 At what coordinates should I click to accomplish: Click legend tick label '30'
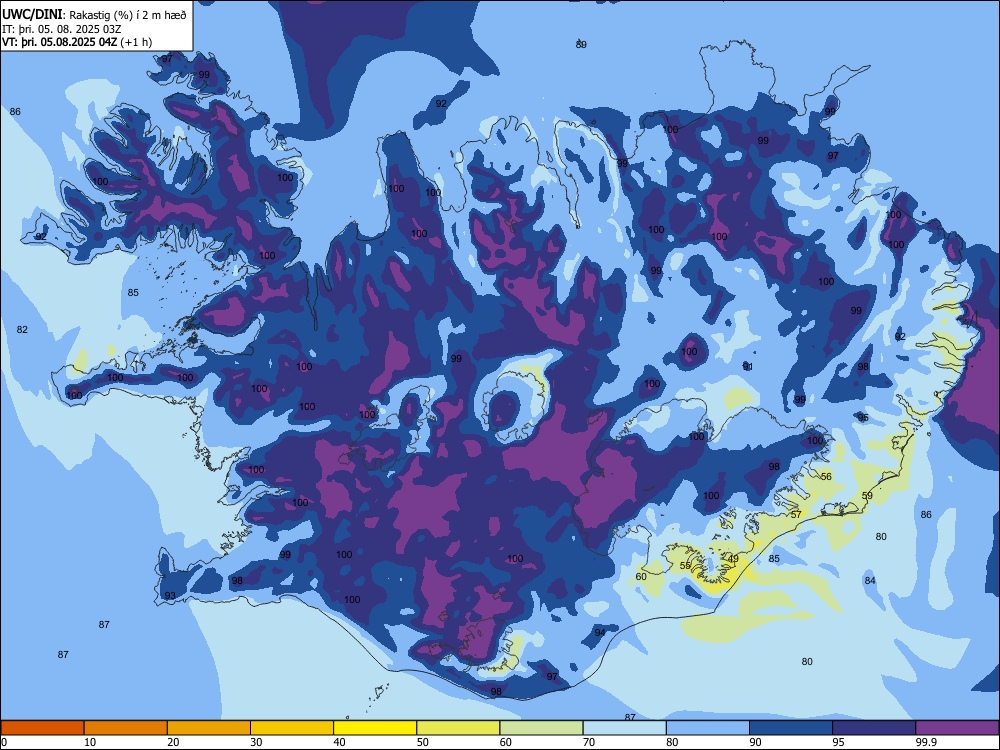256,742
